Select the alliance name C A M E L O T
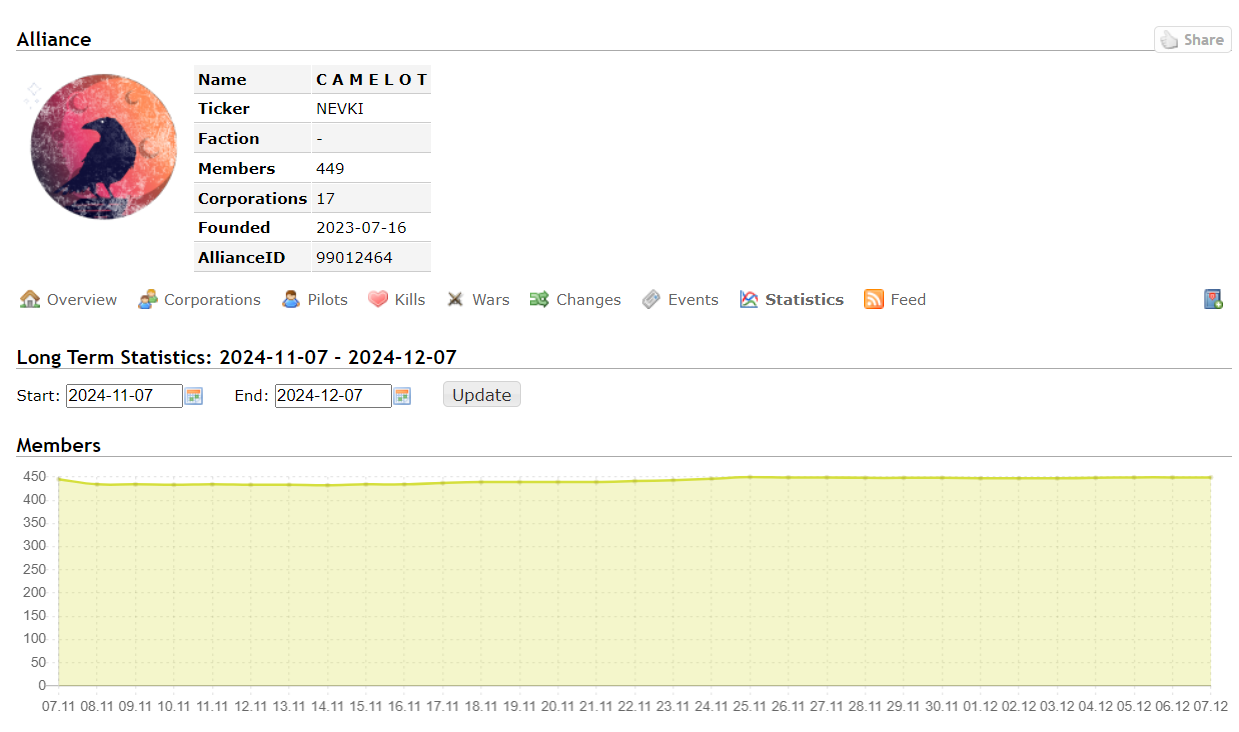 372,80
